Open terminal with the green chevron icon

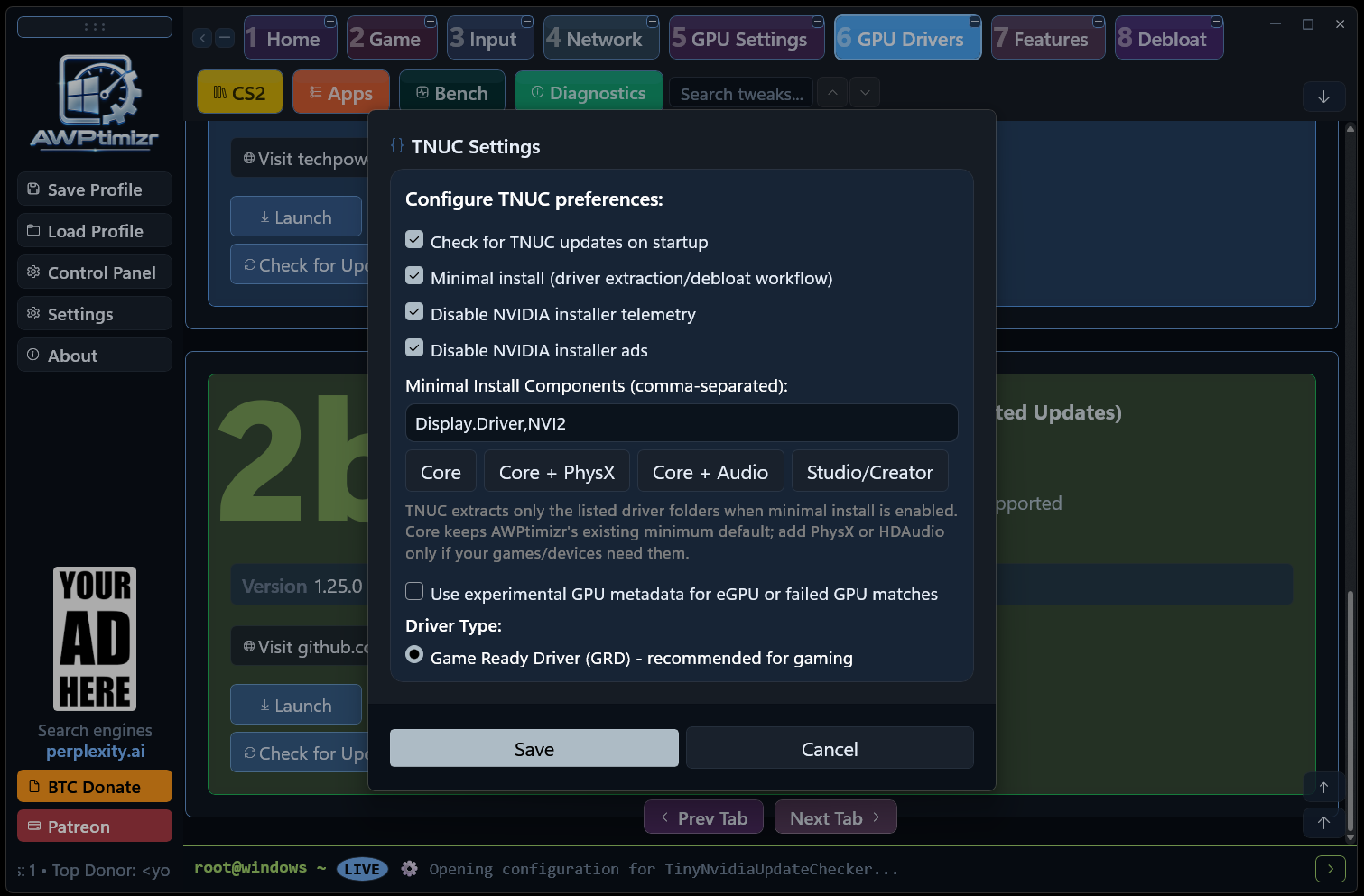tap(1331, 869)
